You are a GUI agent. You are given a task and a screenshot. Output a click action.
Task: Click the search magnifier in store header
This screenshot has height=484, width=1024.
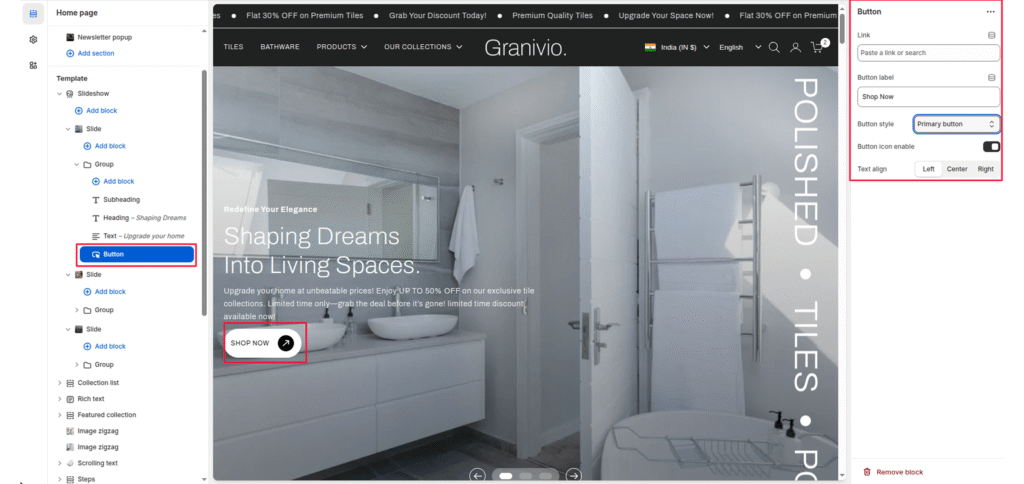tap(774, 47)
